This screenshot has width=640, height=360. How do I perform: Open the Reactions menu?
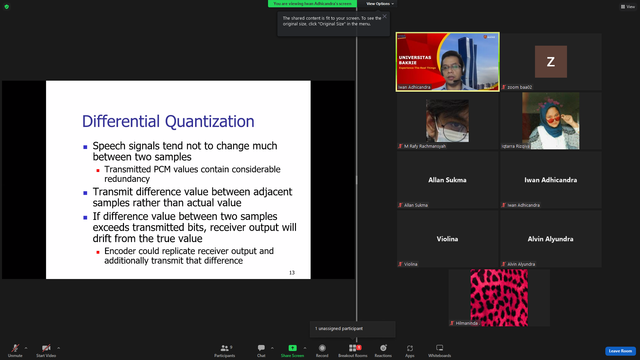[383, 350]
